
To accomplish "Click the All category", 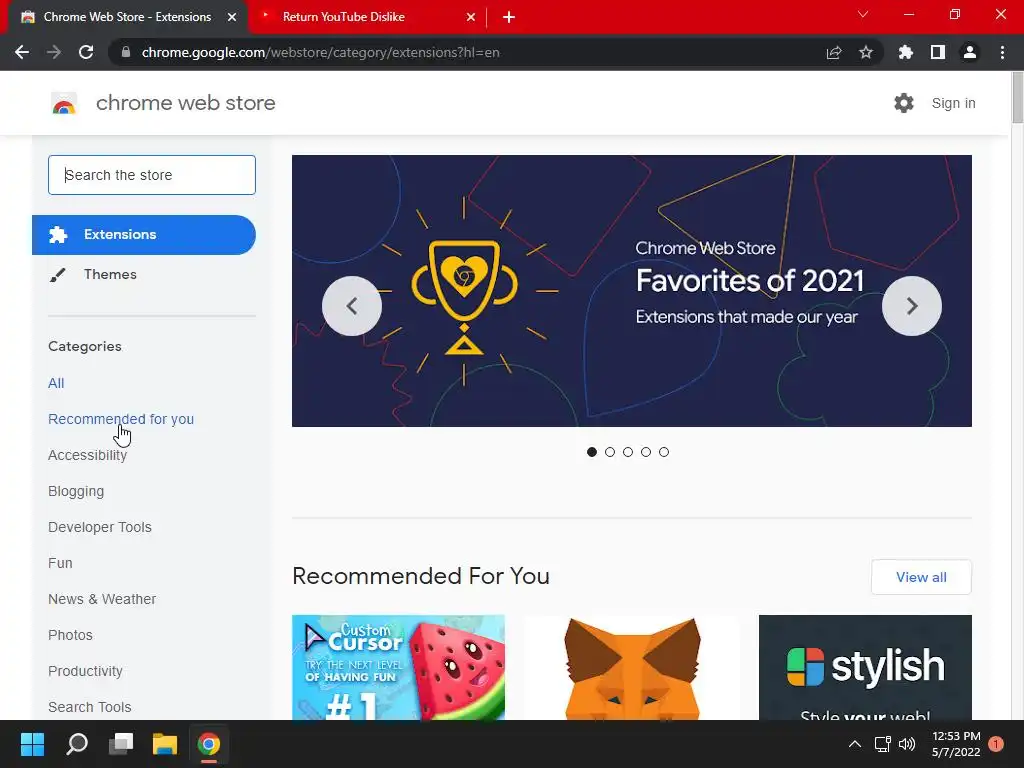I will (56, 383).
